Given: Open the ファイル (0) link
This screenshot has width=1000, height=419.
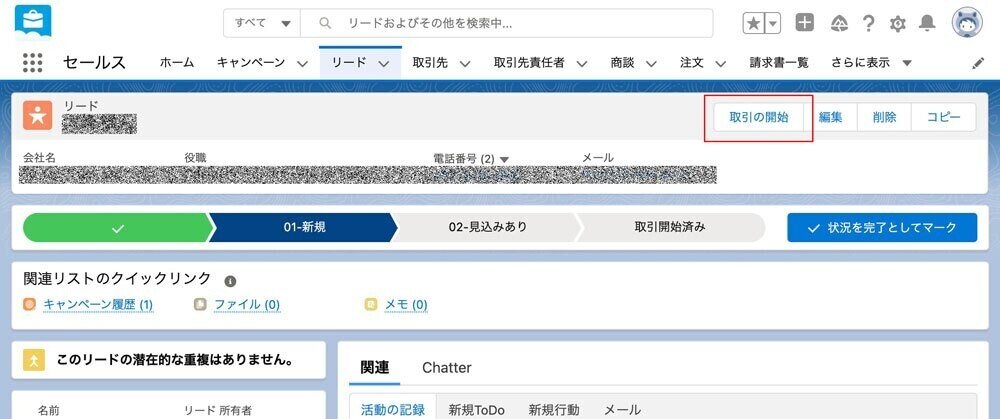Looking at the screenshot, I should tap(247, 305).
